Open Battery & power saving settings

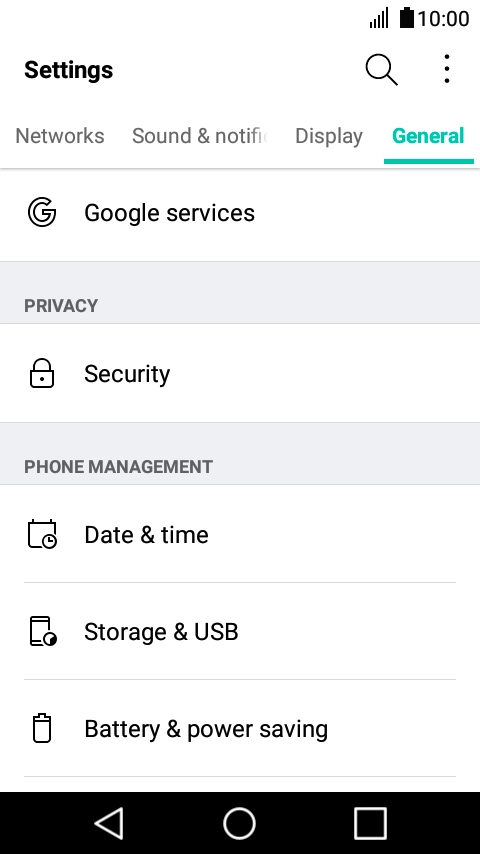(240, 728)
